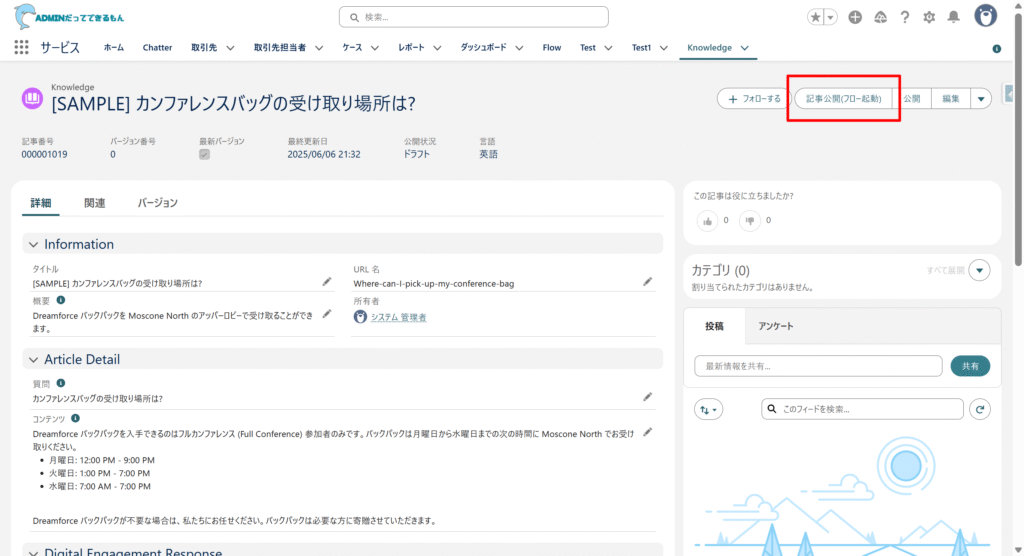Click the thumbs down vote icon
Screen dimensions: 1024x556
point(750,221)
